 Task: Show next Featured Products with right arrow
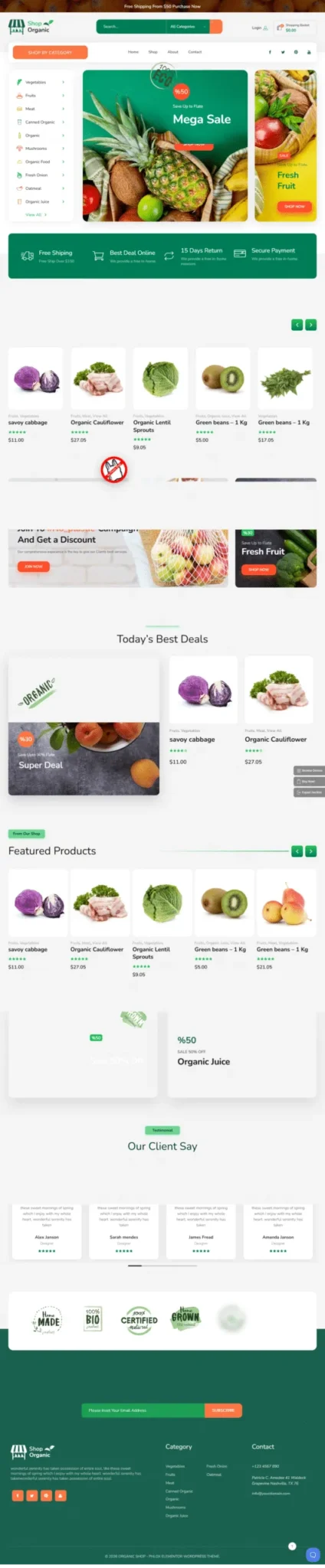click(x=310, y=851)
